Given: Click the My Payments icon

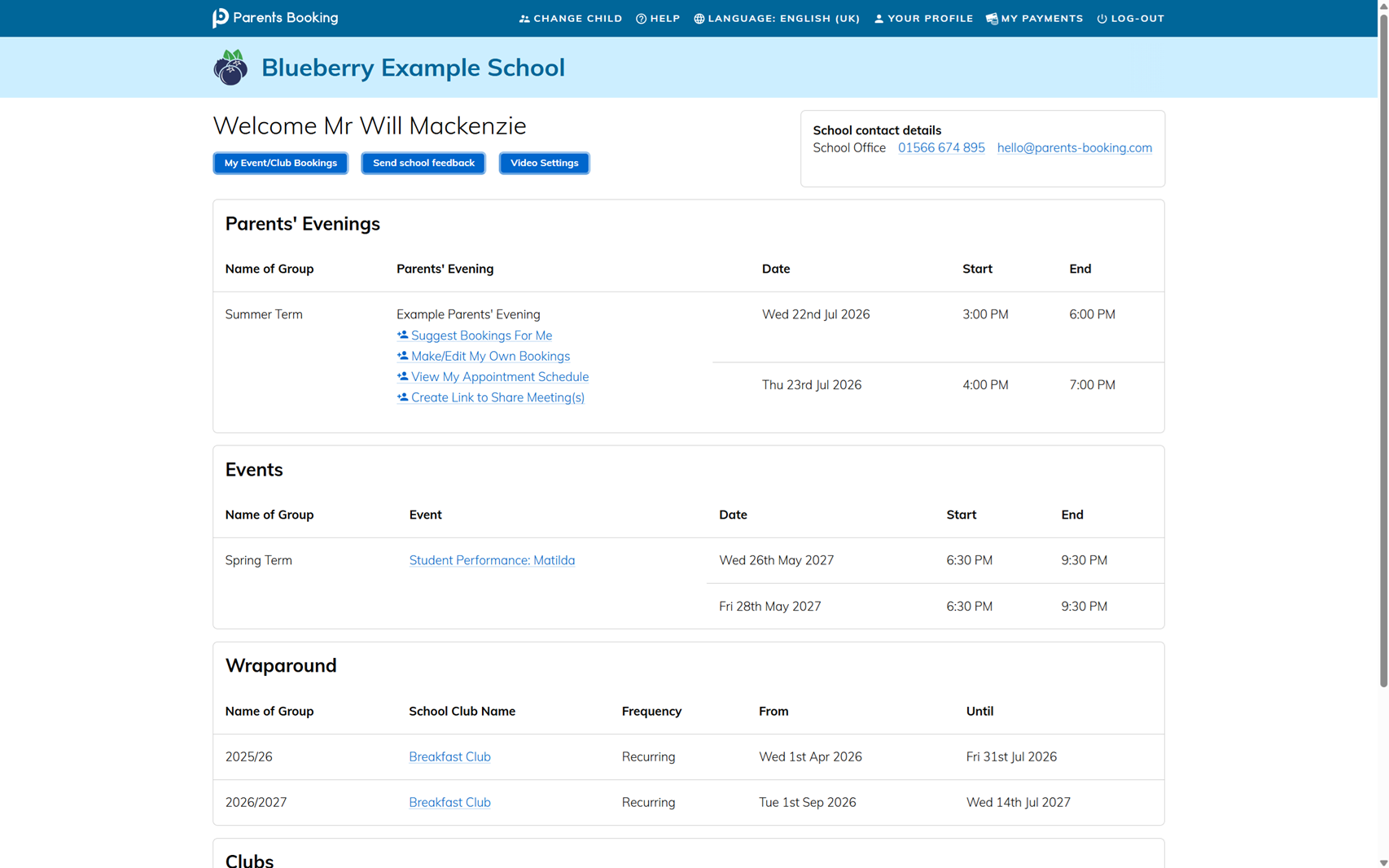Looking at the screenshot, I should [x=992, y=19].
